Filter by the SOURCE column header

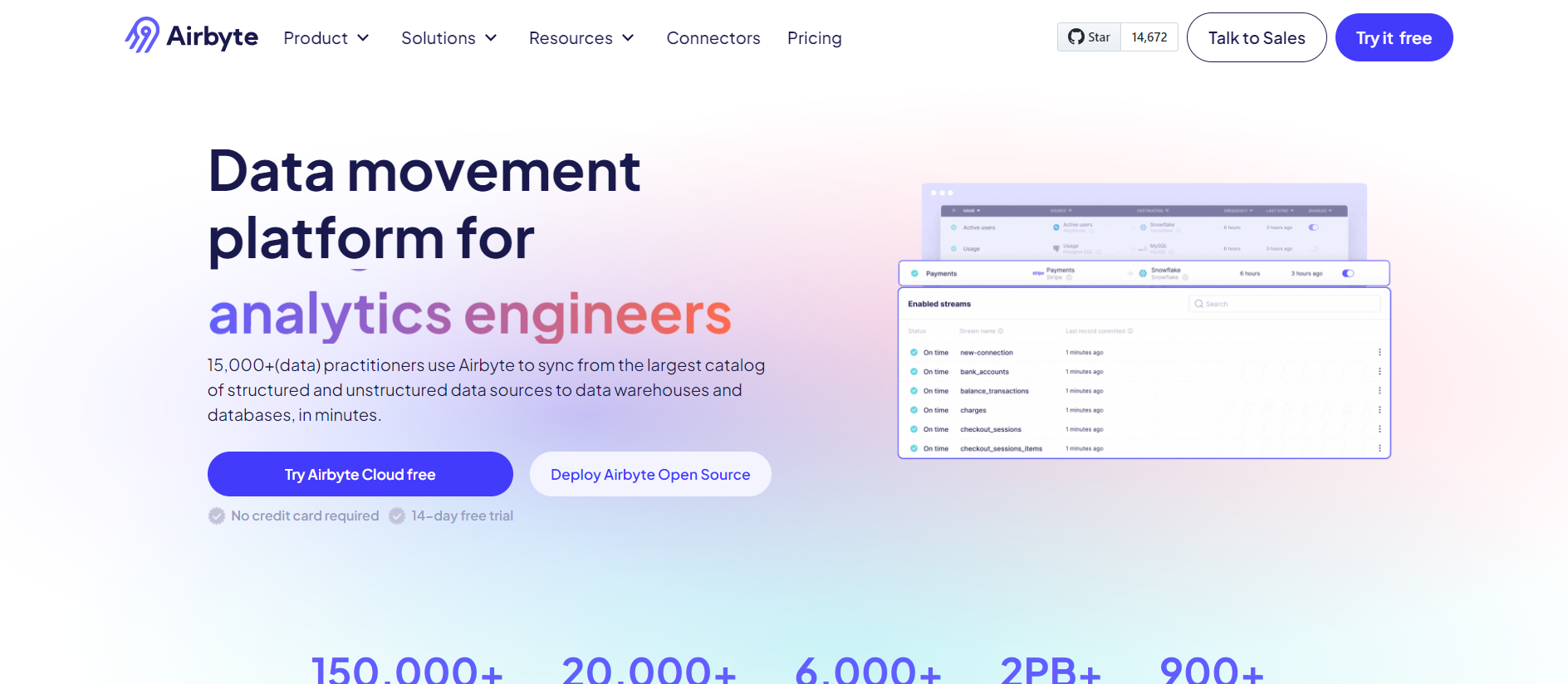point(1061,211)
